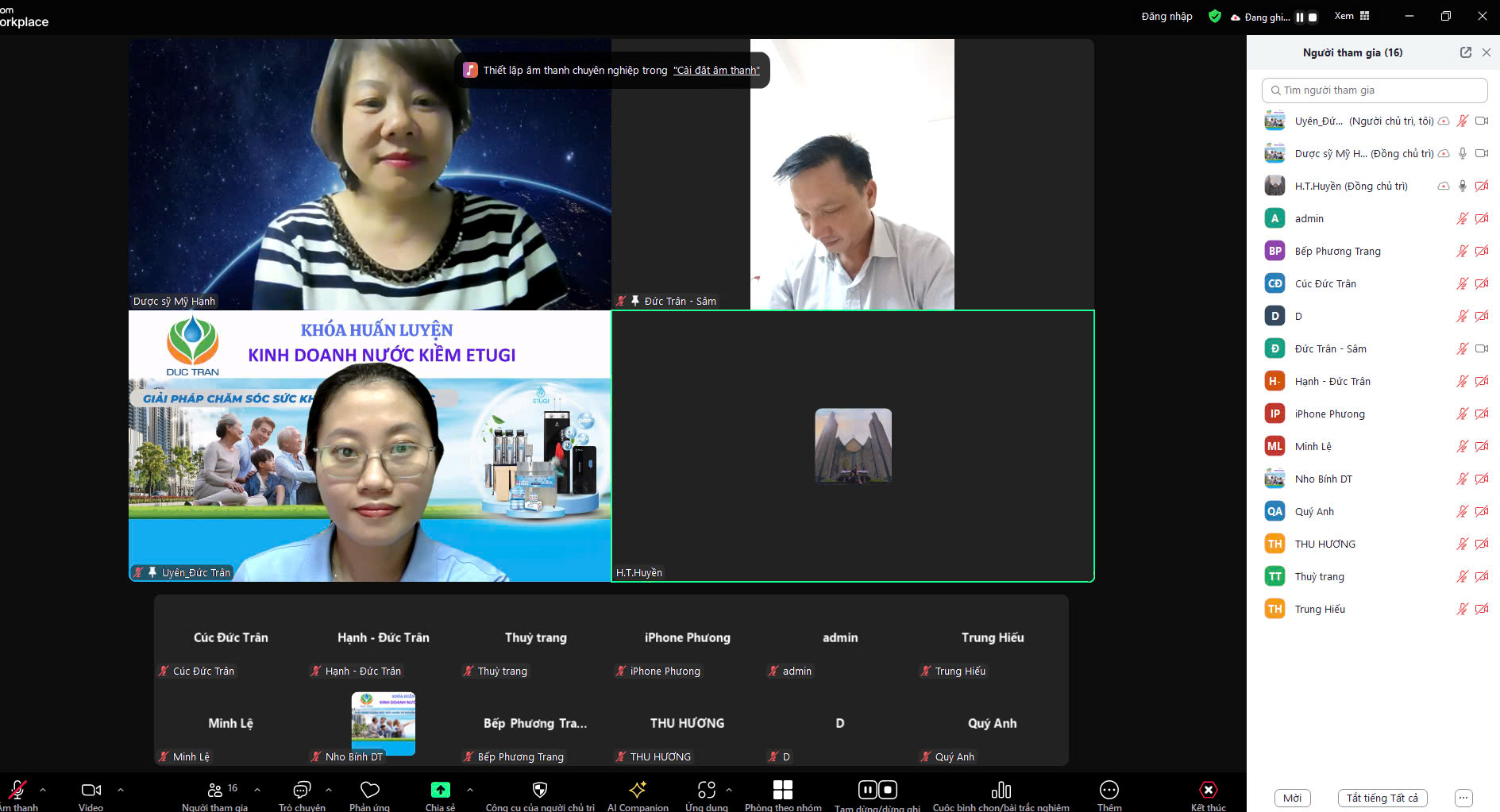Open participants panel more options button

(1463, 798)
